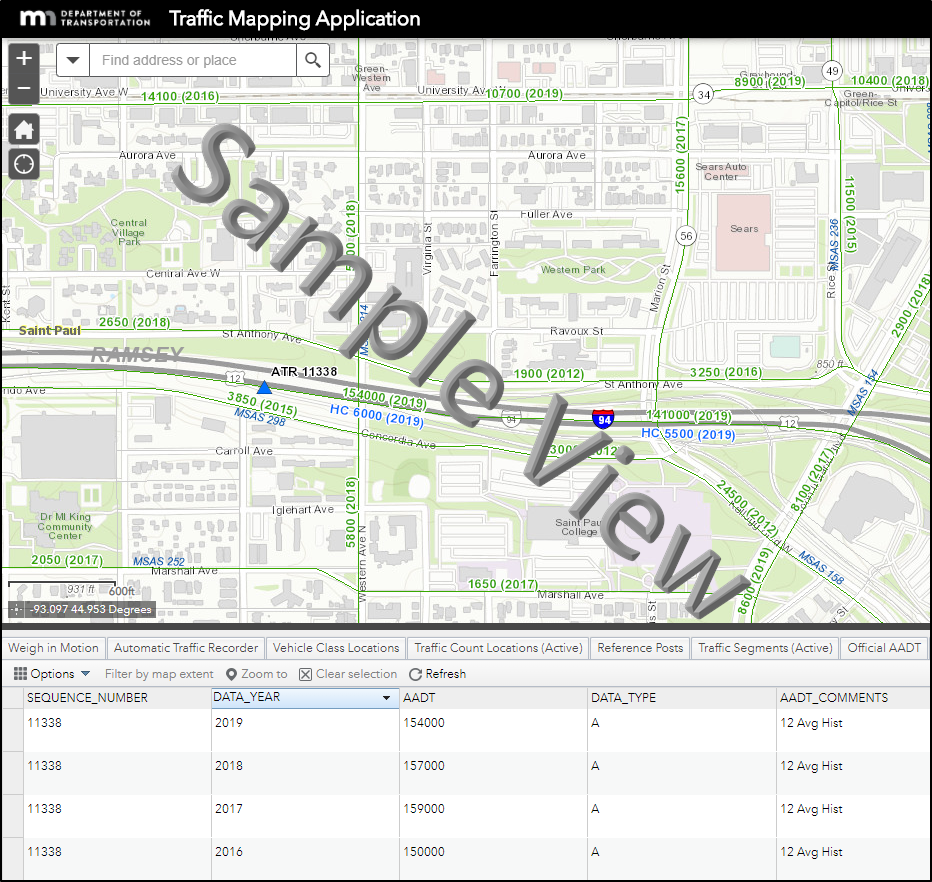Click the zoom in plus icon
This screenshot has height=882, width=932.
pos(22,58)
